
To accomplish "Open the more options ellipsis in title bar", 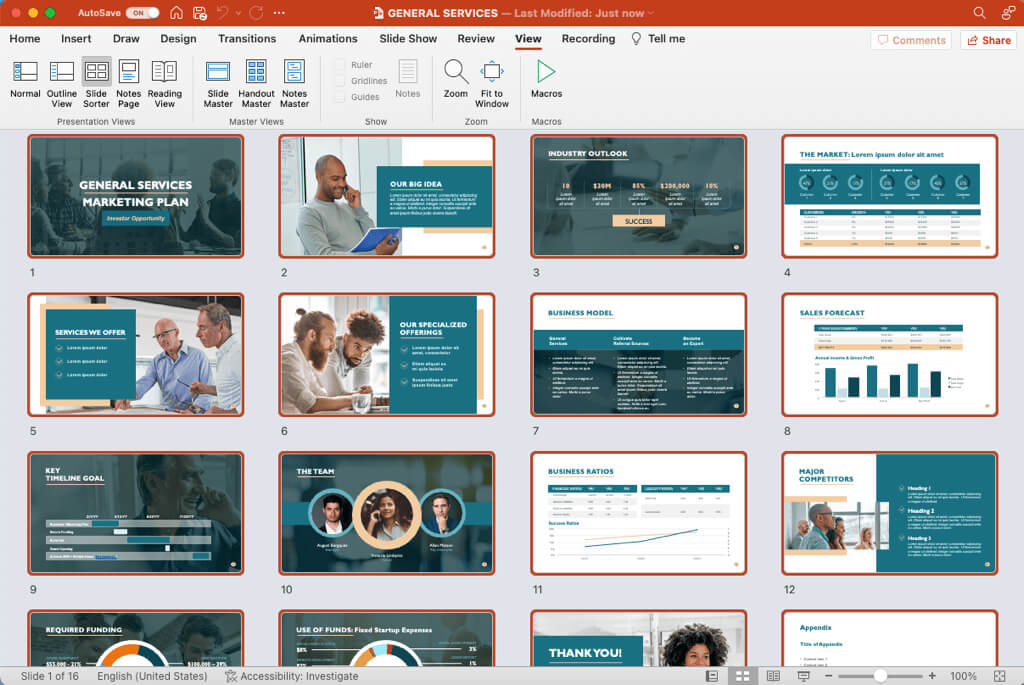I will (279, 12).
